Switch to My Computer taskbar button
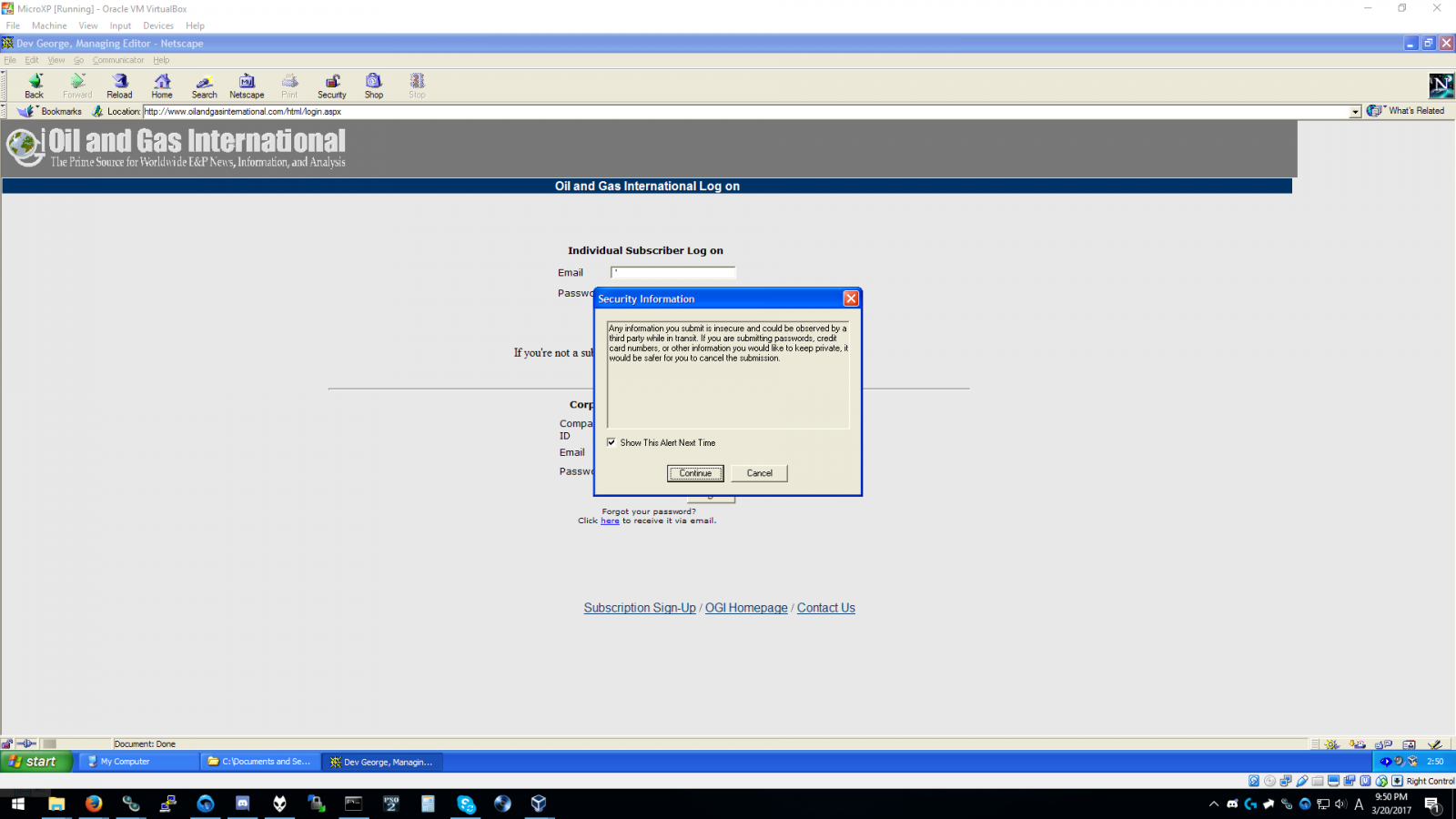1456x819 pixels. (x=138, y=762)
